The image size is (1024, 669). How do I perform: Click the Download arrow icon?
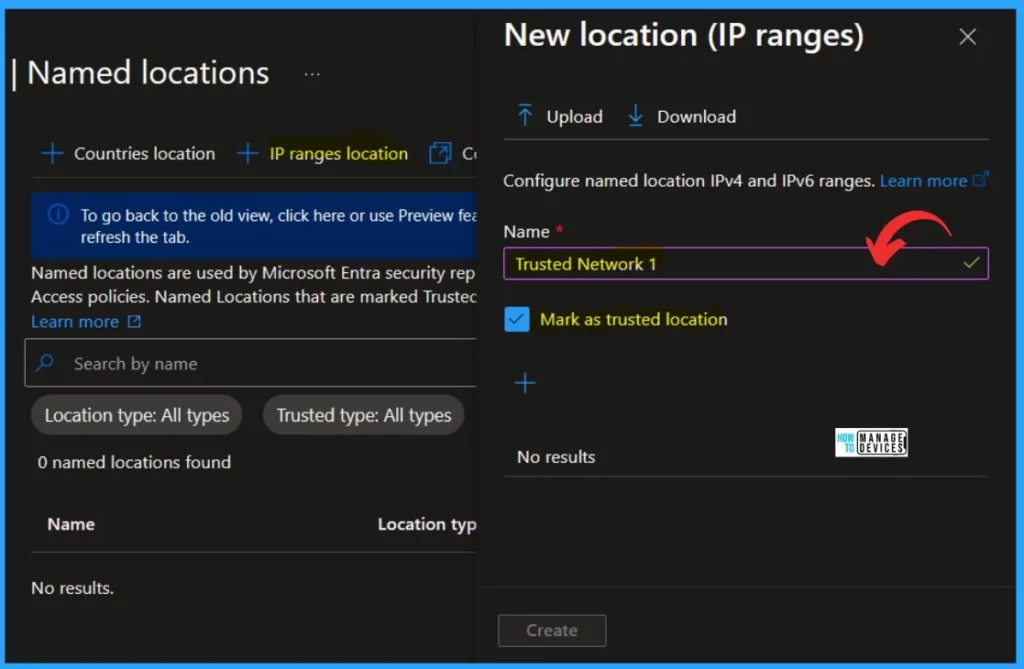(x=635, y=116)
